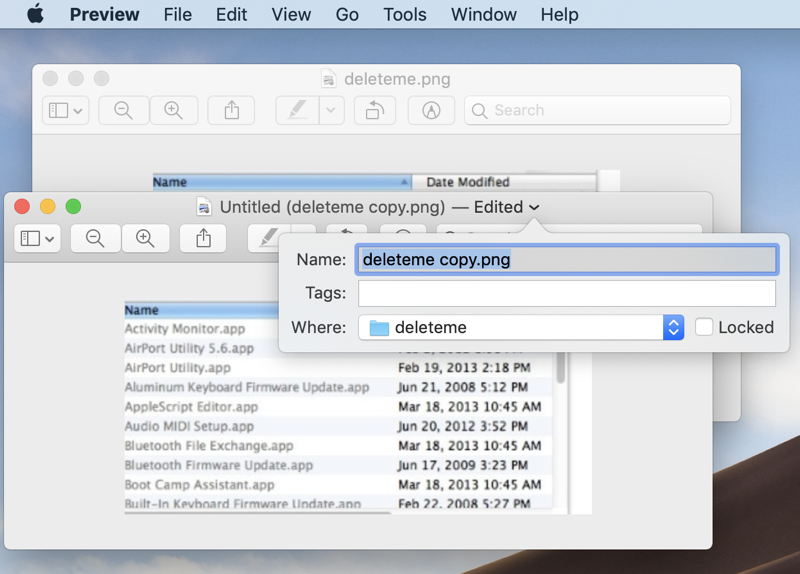Screen dimensions: 800x574
Task: Enable the Locked checkbox
Action: pyautogui.click(x=704, y=327)
